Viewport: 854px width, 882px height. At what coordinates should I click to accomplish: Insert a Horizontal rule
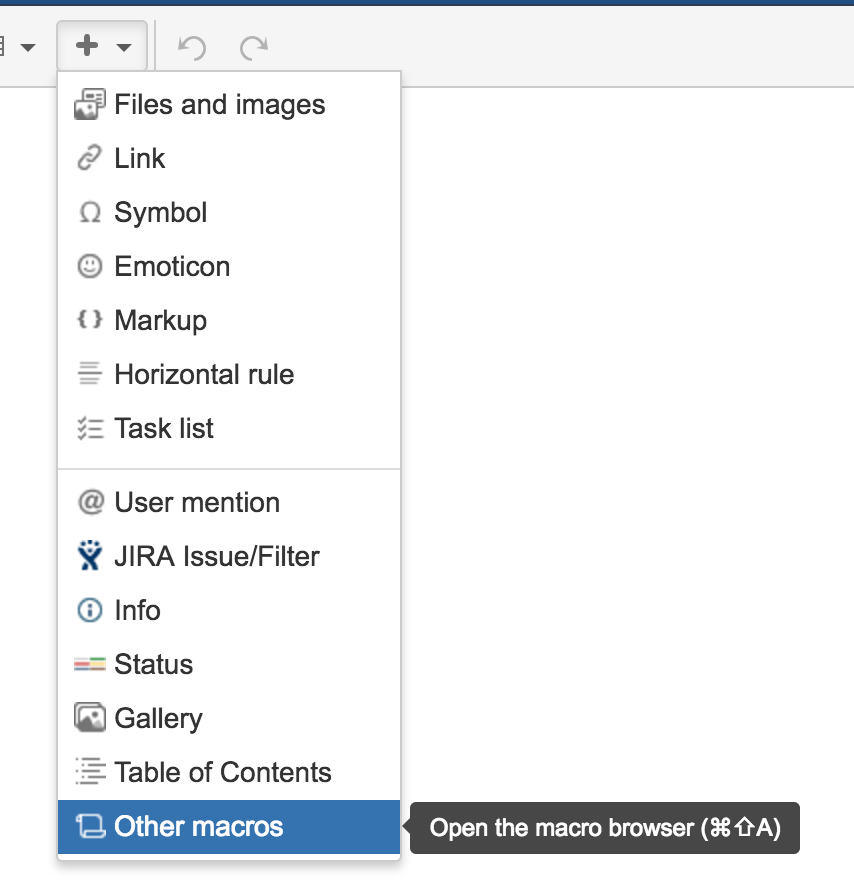(229, 374)
